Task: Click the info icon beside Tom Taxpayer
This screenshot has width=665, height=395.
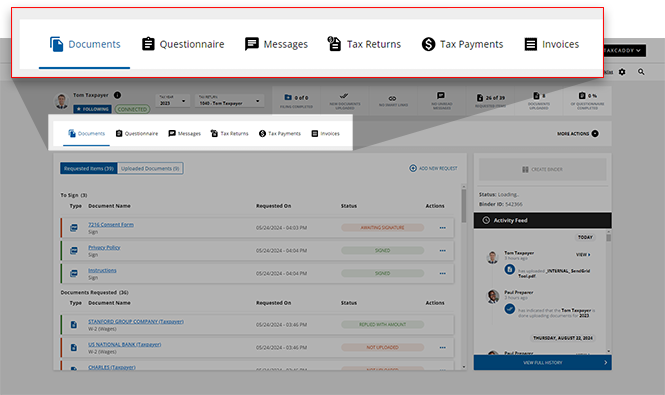Action: 117,95
